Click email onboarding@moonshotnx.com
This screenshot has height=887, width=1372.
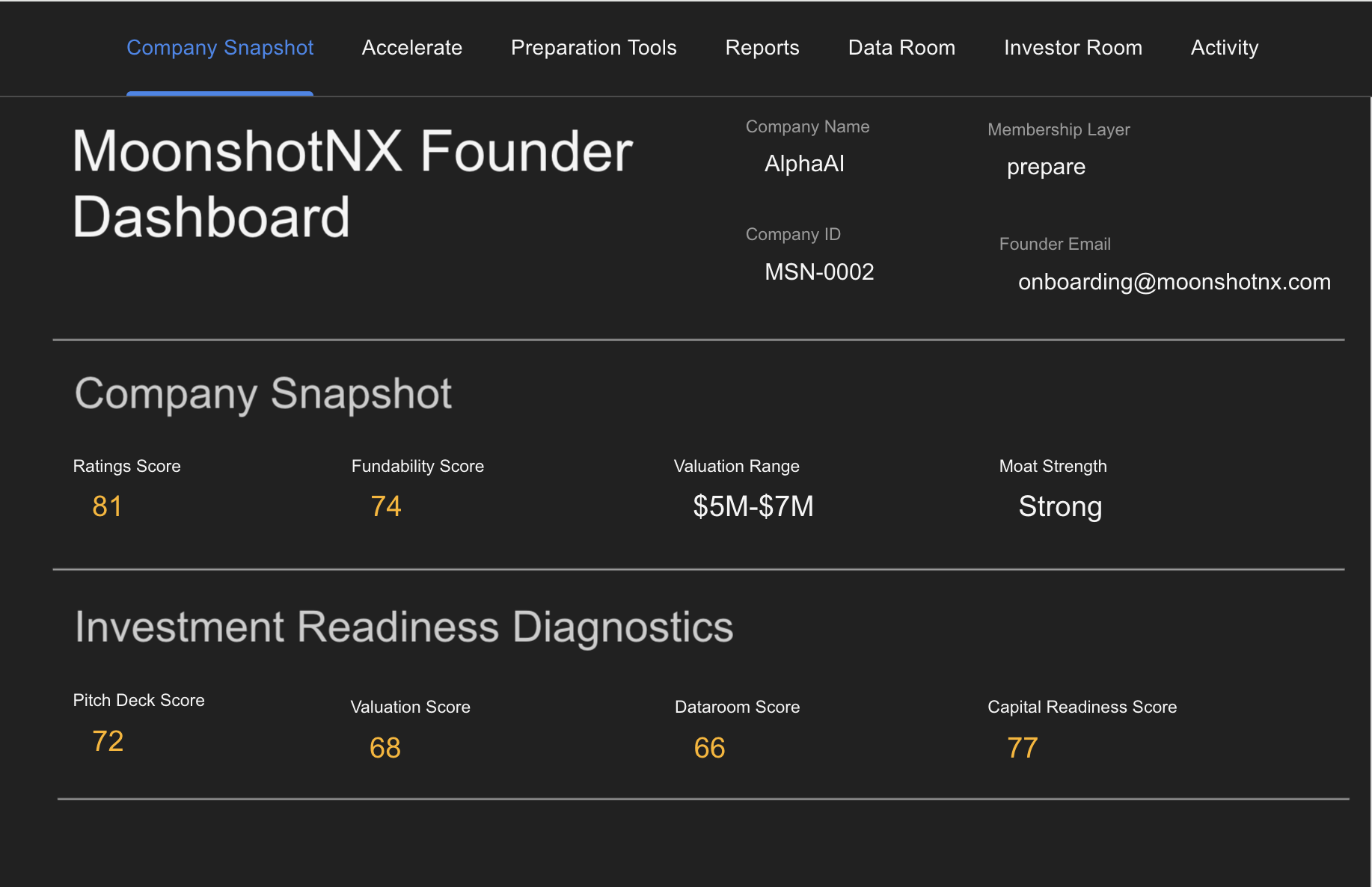[x=1175, y=282]
